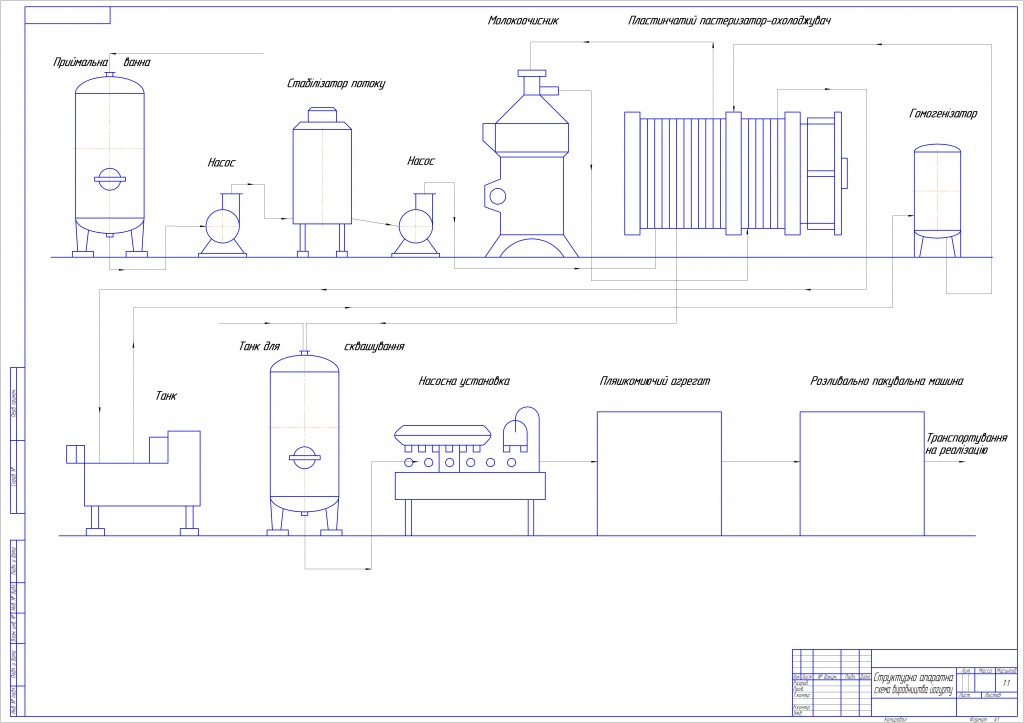Viewport: 1024px width, 723px height.
Task: Click the scale value '1:1' in title block
Action: tap(1006, 683)
